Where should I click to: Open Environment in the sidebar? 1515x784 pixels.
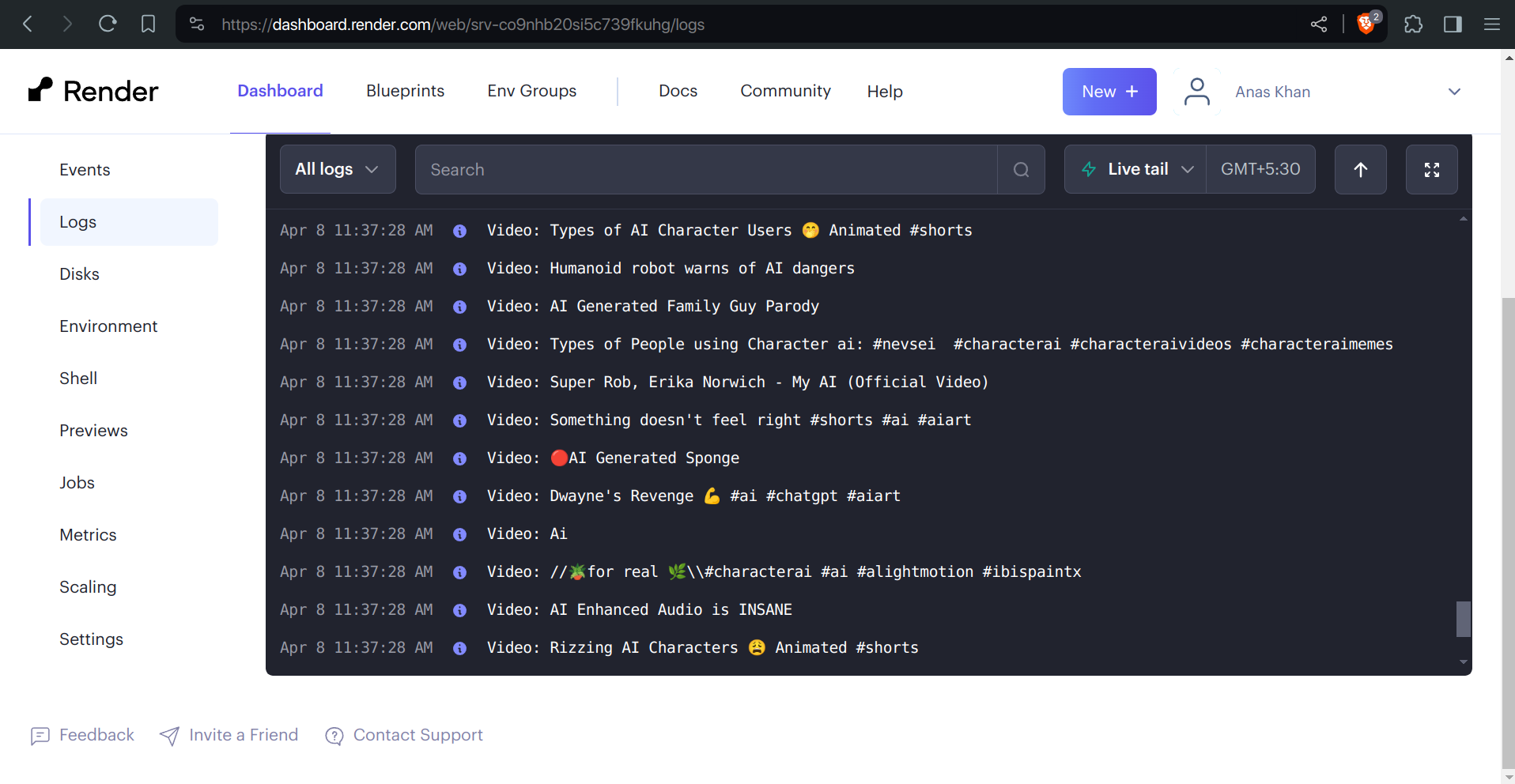pyautogui.click(x=108, y=326)
